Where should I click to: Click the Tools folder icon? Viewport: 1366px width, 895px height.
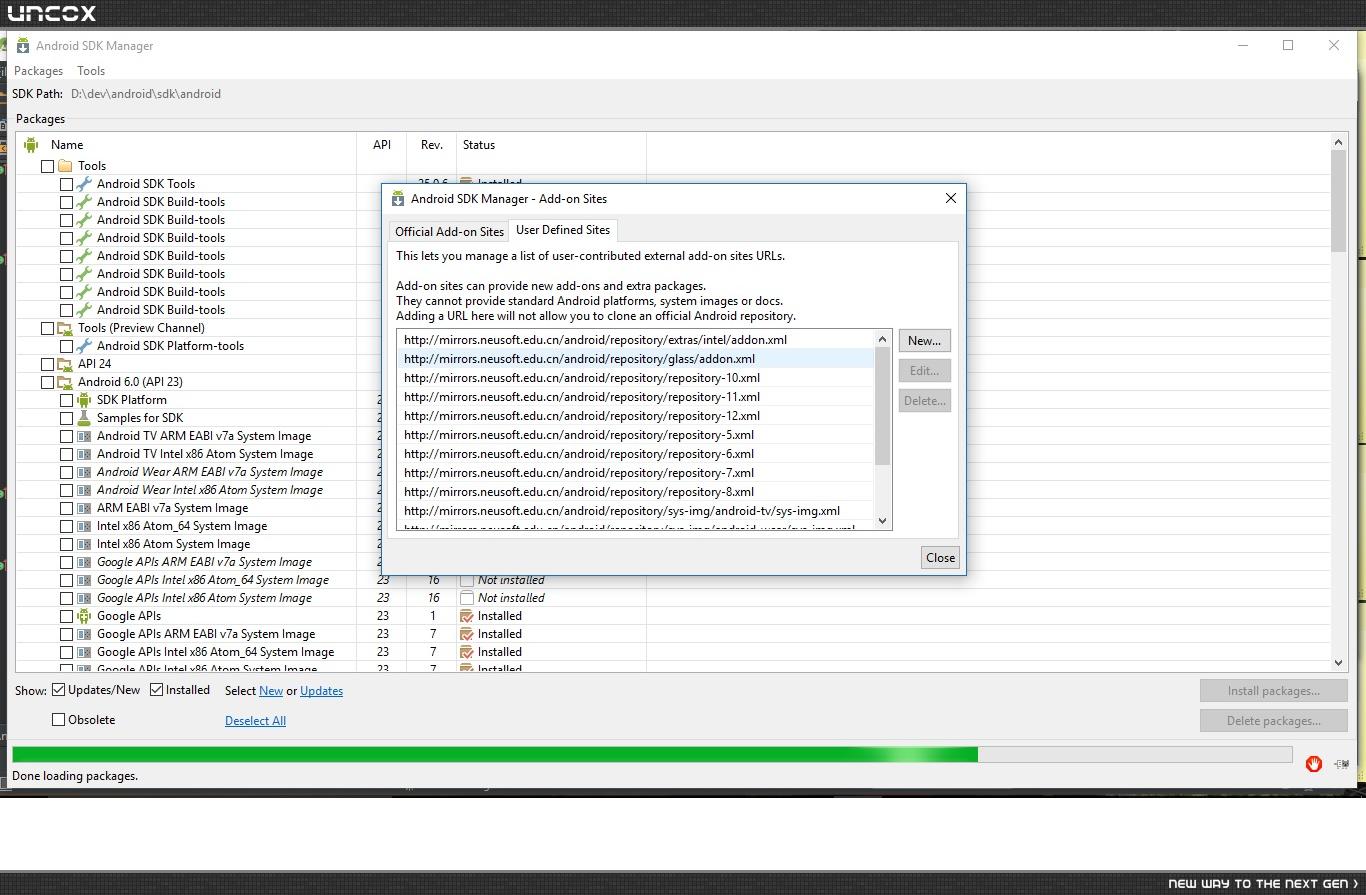coord(65,166)
